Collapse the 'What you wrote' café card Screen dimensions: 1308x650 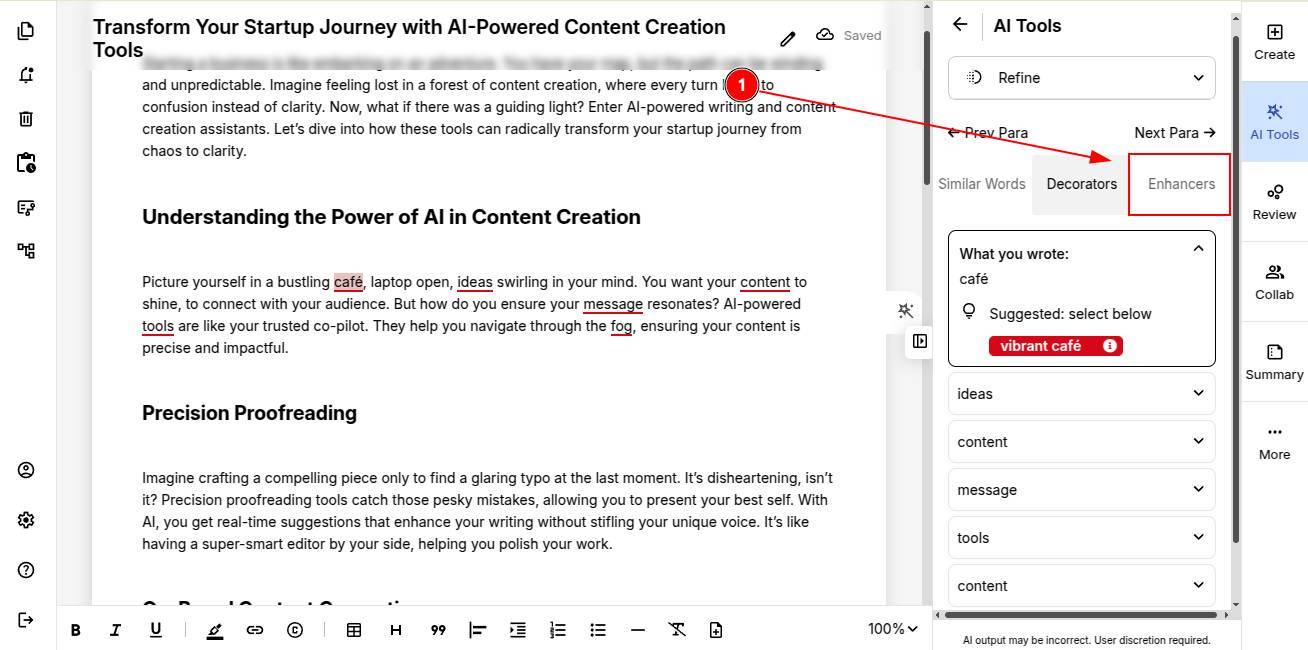(x=1198, y=249)
